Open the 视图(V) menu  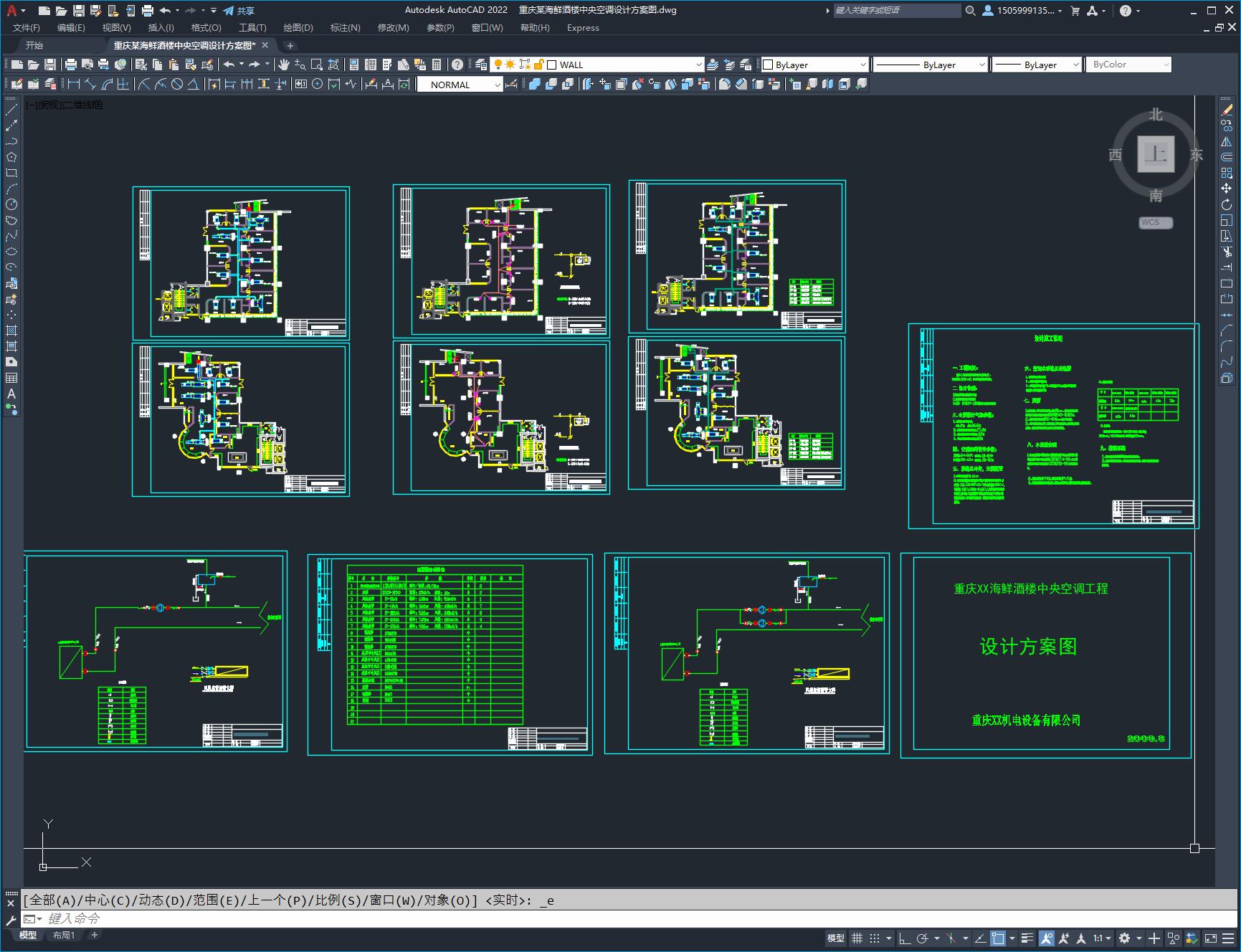(x=116, y=28)
